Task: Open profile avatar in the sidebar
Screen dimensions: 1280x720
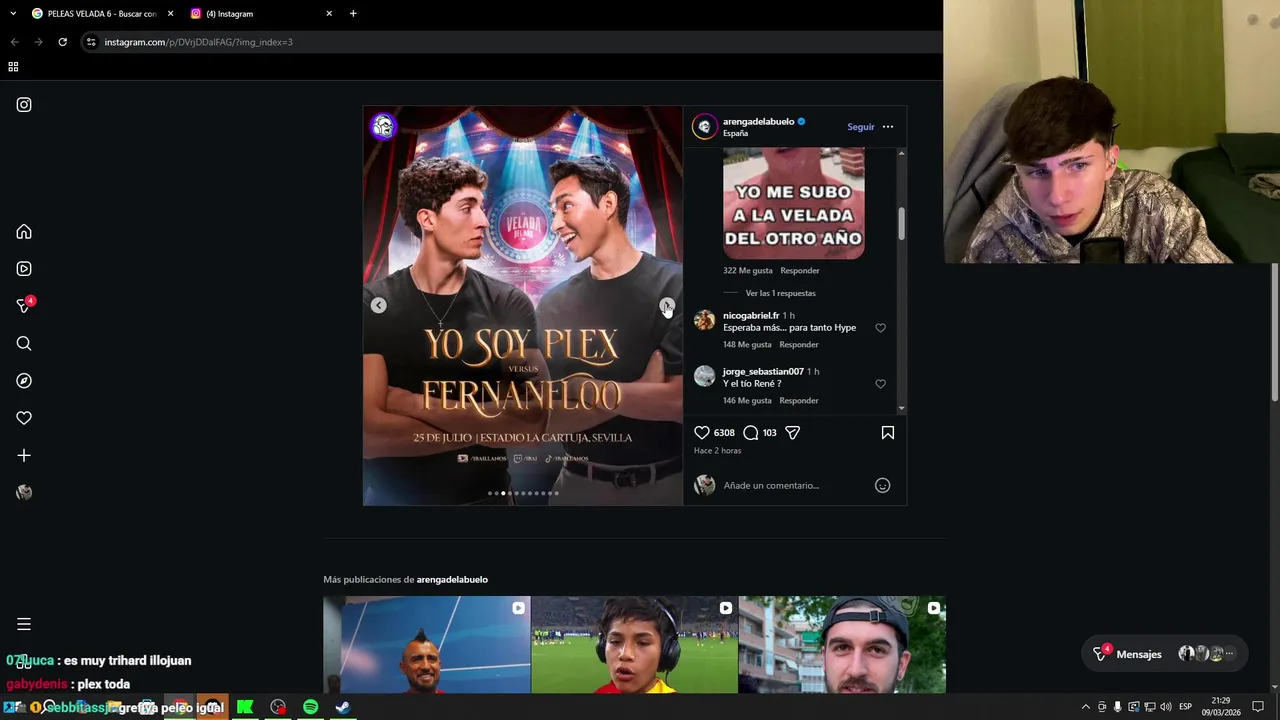Action: pyautogui.click(x=24, y=492)
